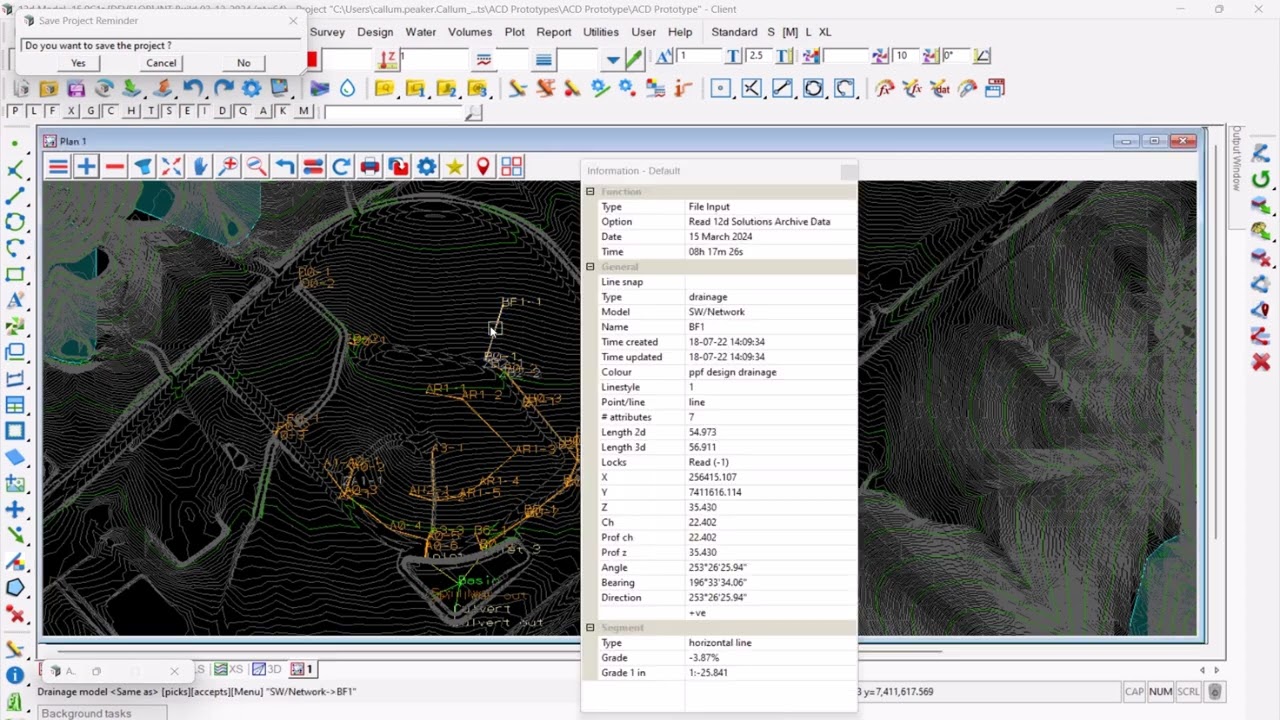Click the circle snap icon in the toolbar
The width and height of the screenshot is (1280, 720).
point(813,89)
